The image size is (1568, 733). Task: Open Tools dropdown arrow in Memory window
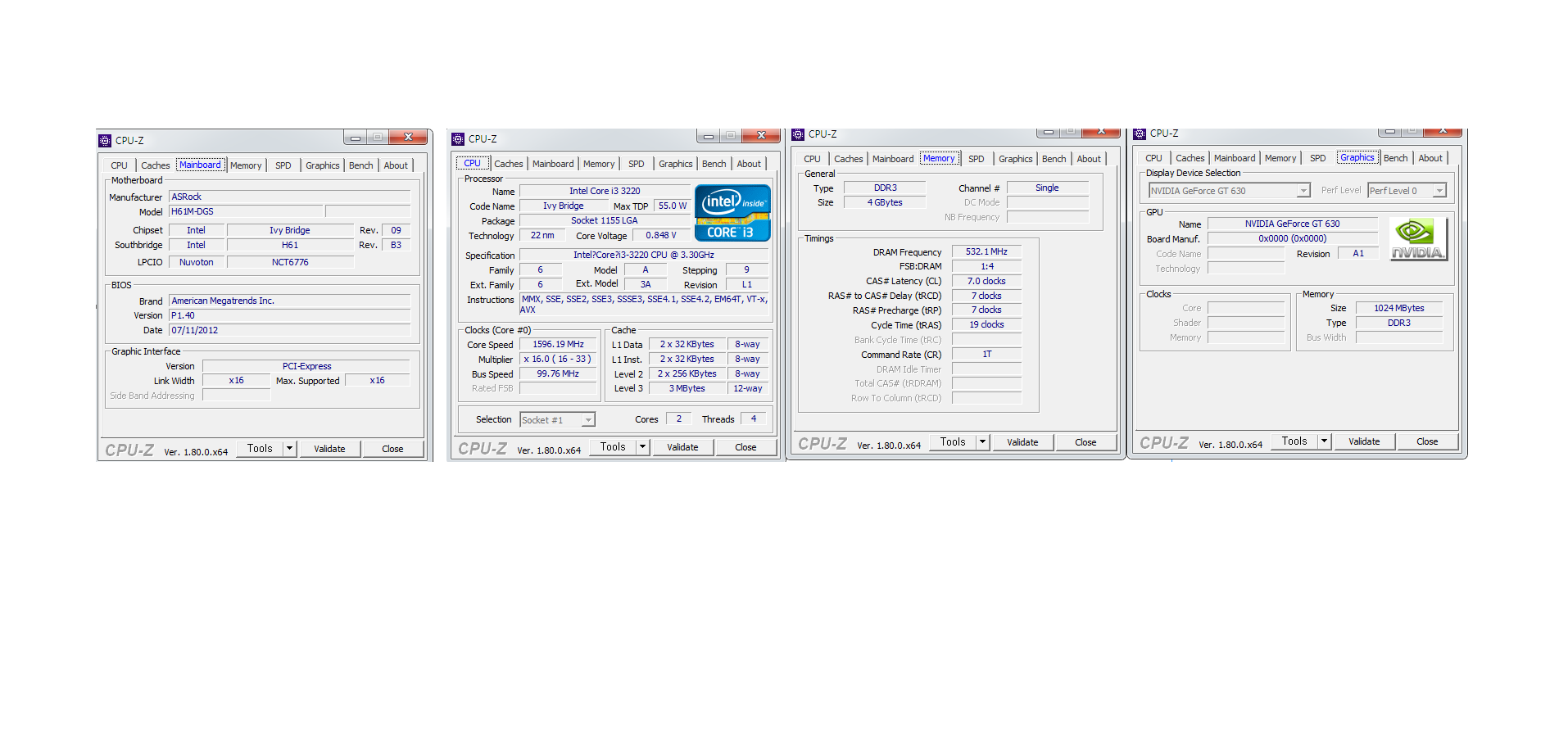983,442
